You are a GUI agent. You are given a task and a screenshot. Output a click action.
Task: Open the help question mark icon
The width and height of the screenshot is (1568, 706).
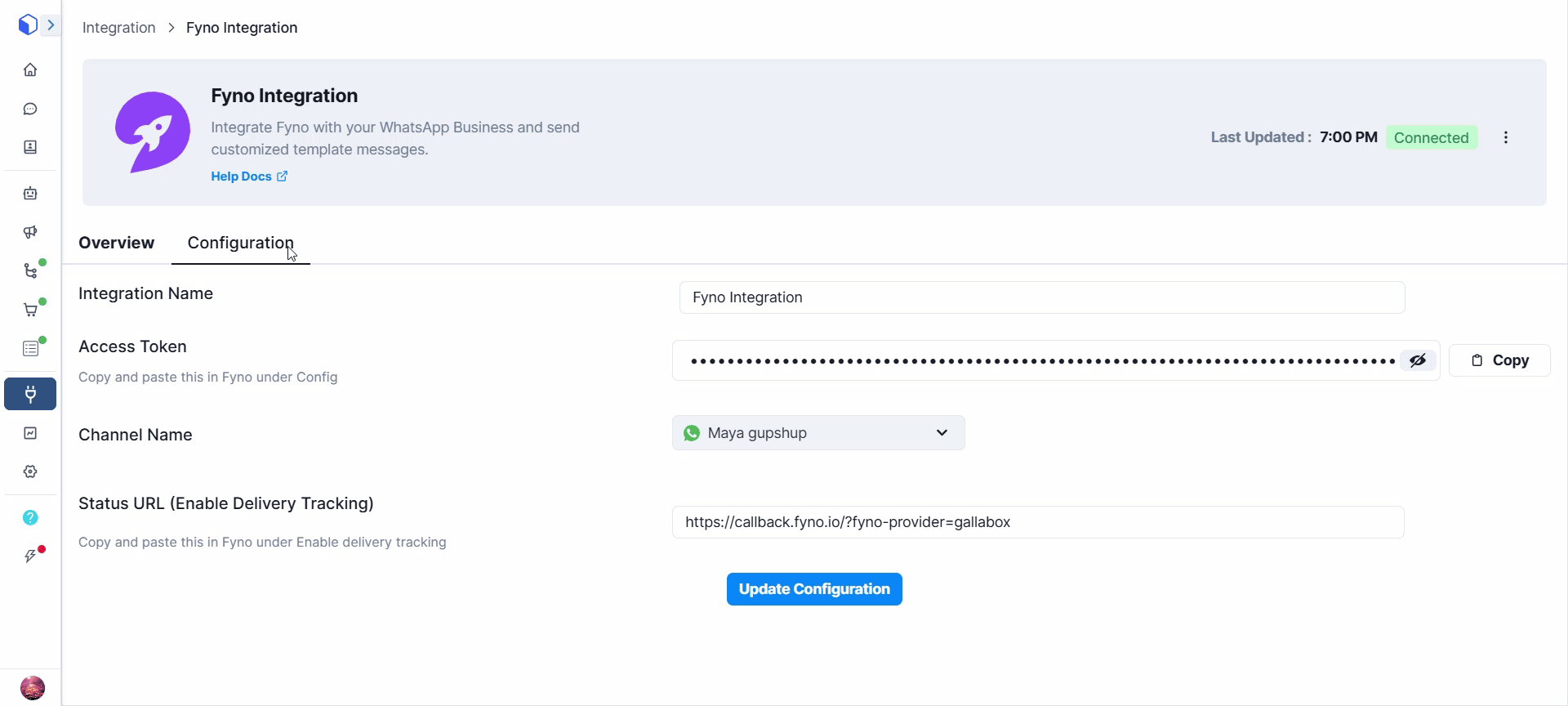point(30,517)
